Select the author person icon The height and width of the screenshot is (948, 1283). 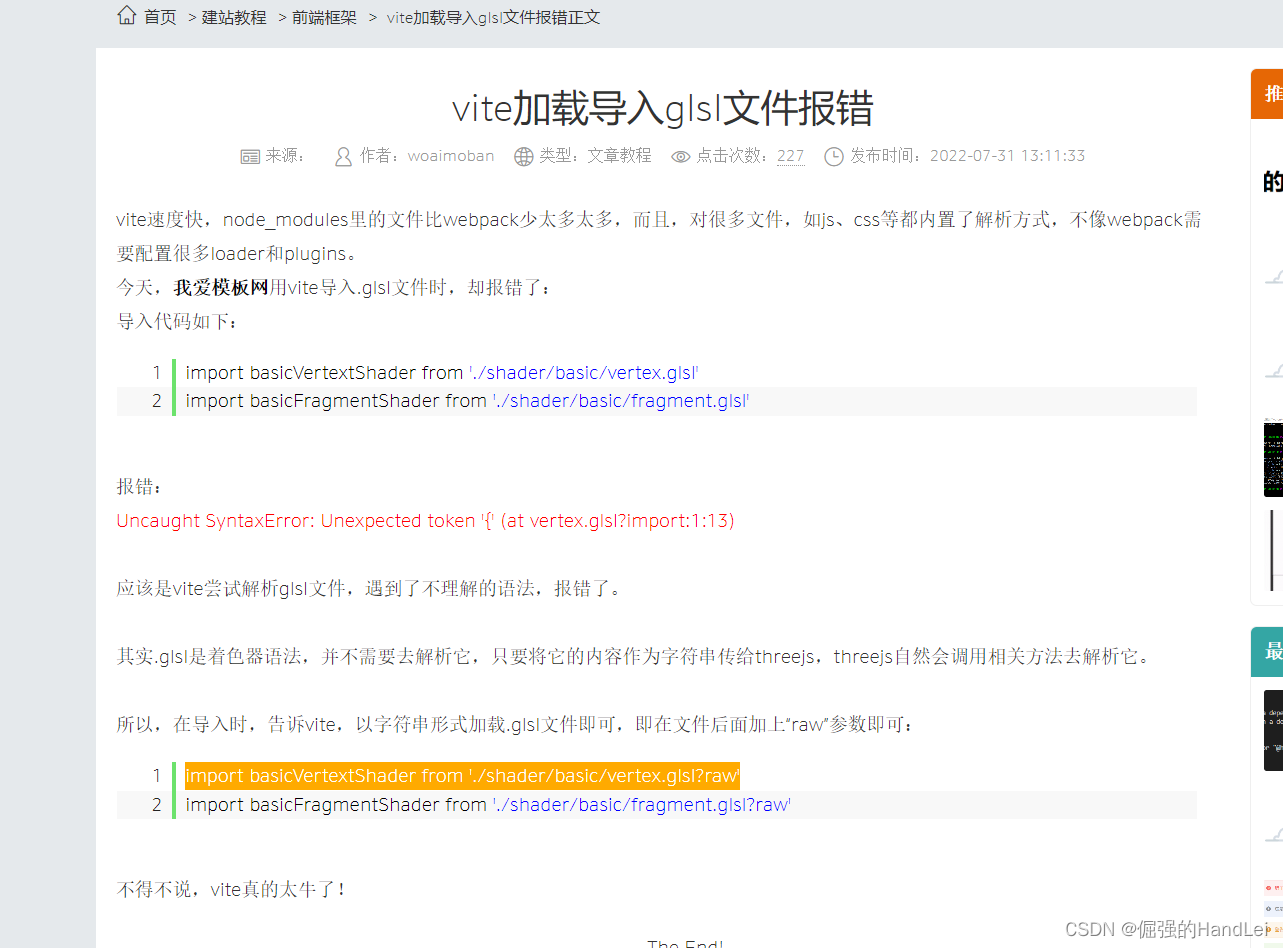[x=343, y=156]
